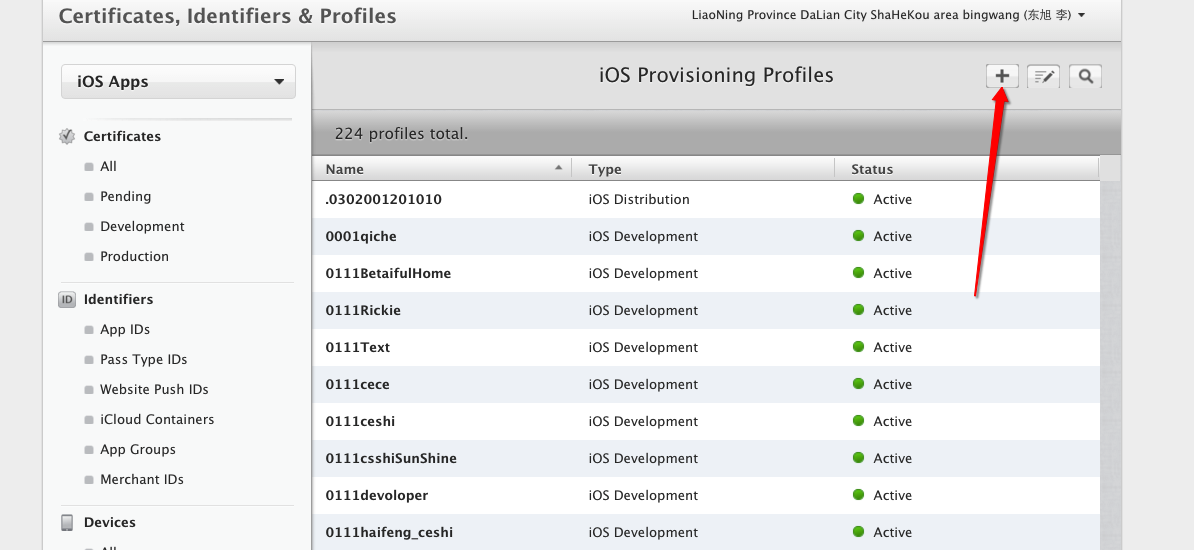Click the Devices section heading
The image size is (1194, 550).
110,523
